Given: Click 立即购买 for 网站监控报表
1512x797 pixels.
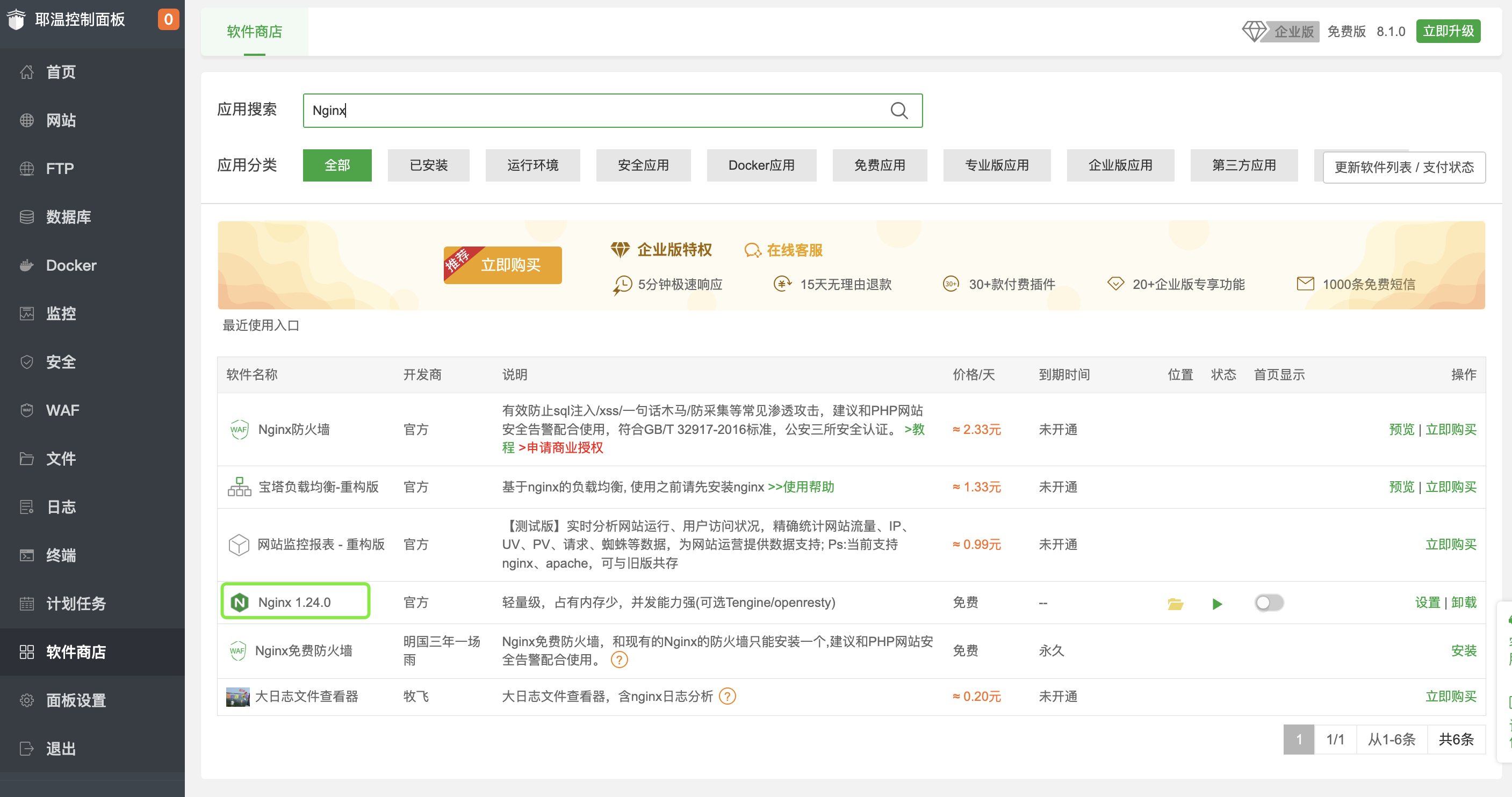Looking at the screenshot, I should [x=1451, y=545].
